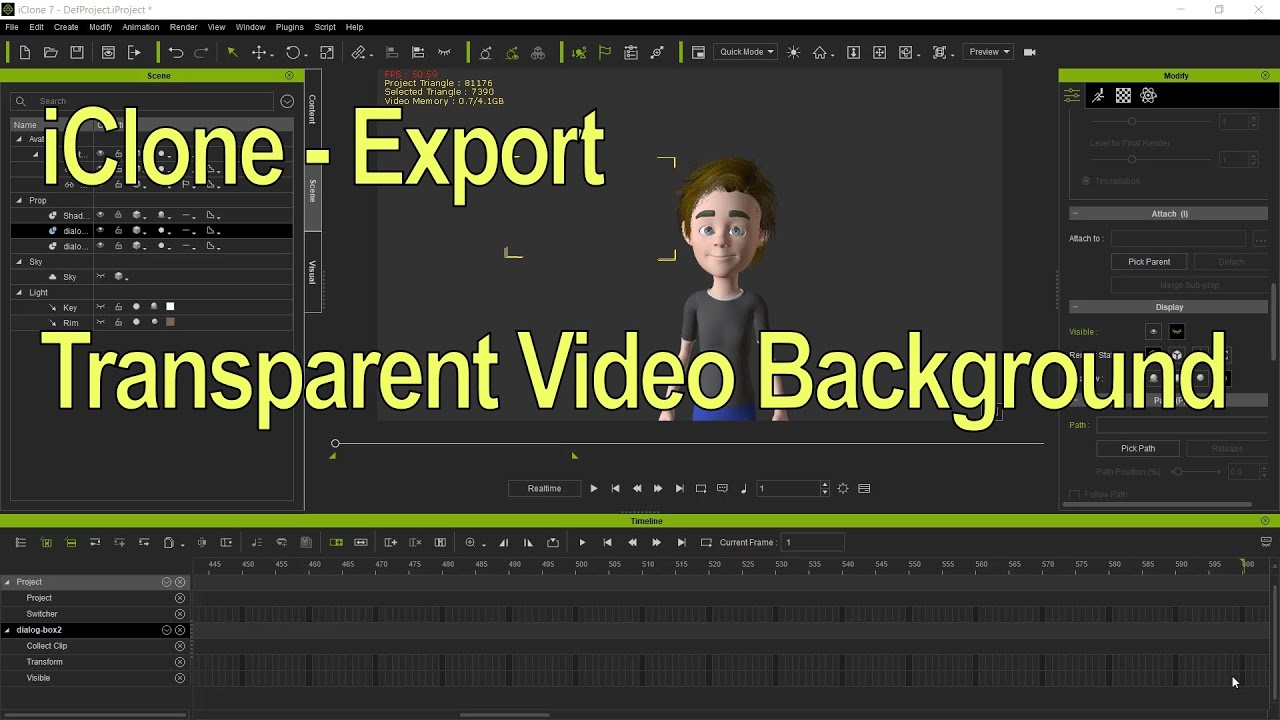Enable the Follow Path checkbox
Viewport: 1280px width, 720px height.
coord(1075,494)
